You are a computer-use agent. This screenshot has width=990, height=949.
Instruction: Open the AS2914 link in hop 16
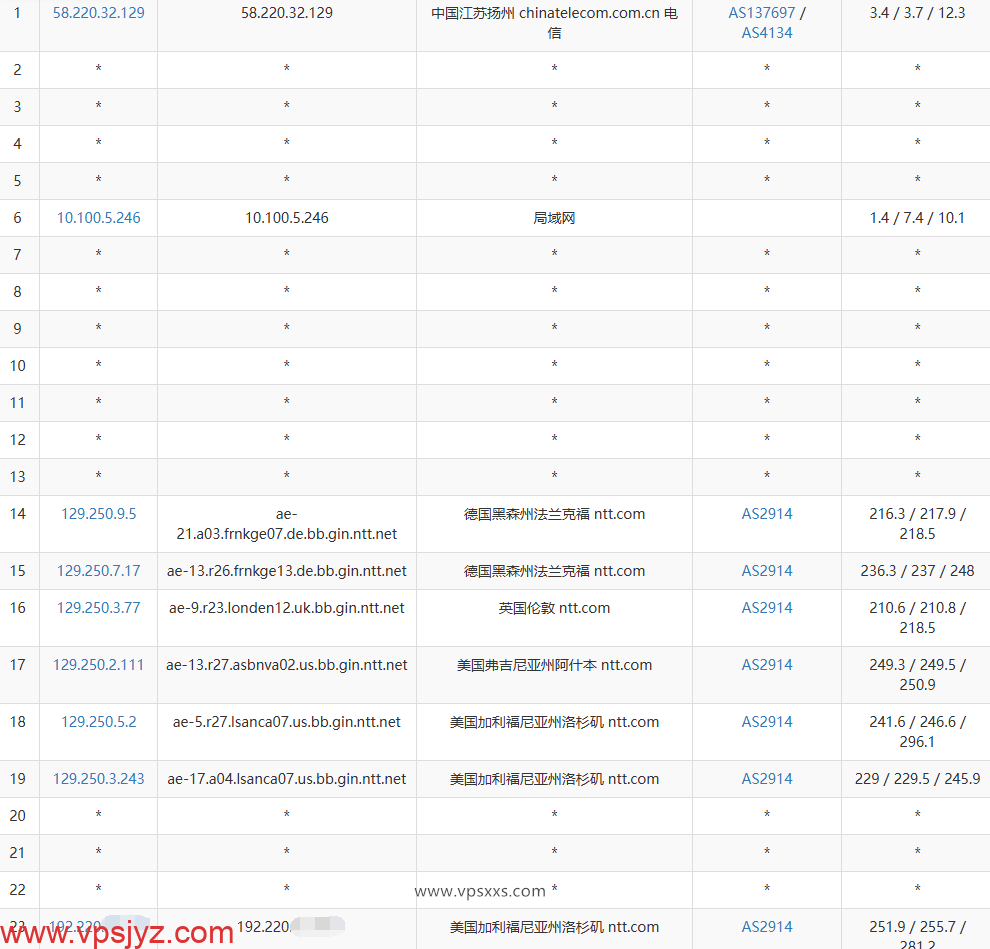click(x=766, y=608)
